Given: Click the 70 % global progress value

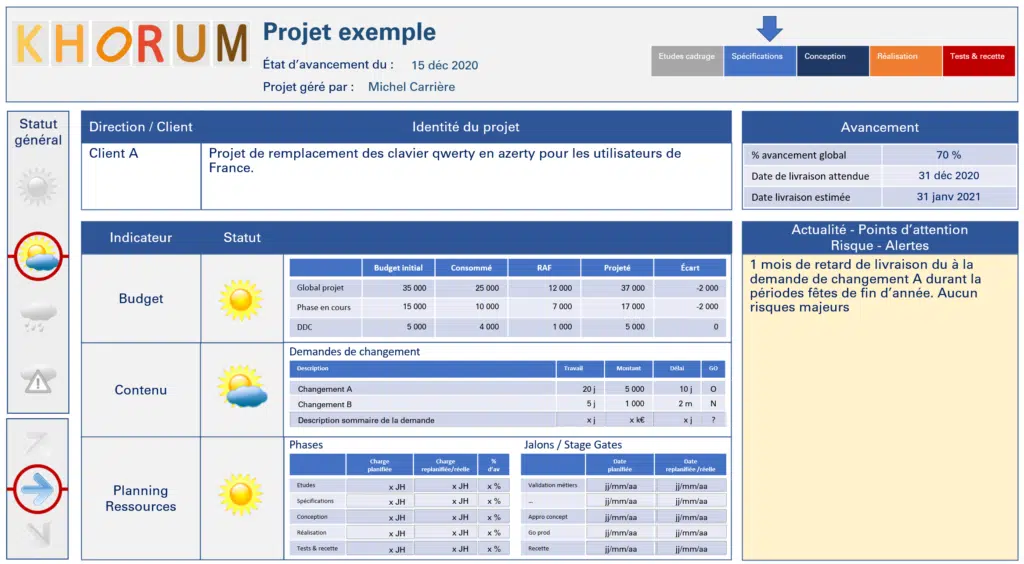Looking at the screenshot, I should pos(948,155).
